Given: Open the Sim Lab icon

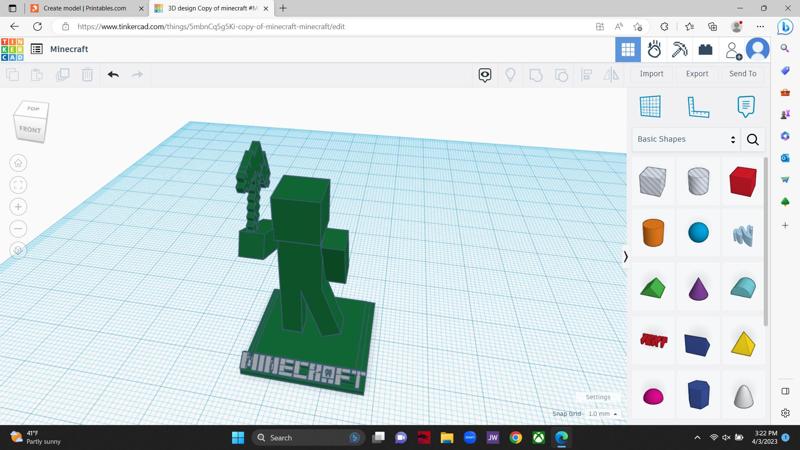Looking at the screenshot, I should 654,49.
